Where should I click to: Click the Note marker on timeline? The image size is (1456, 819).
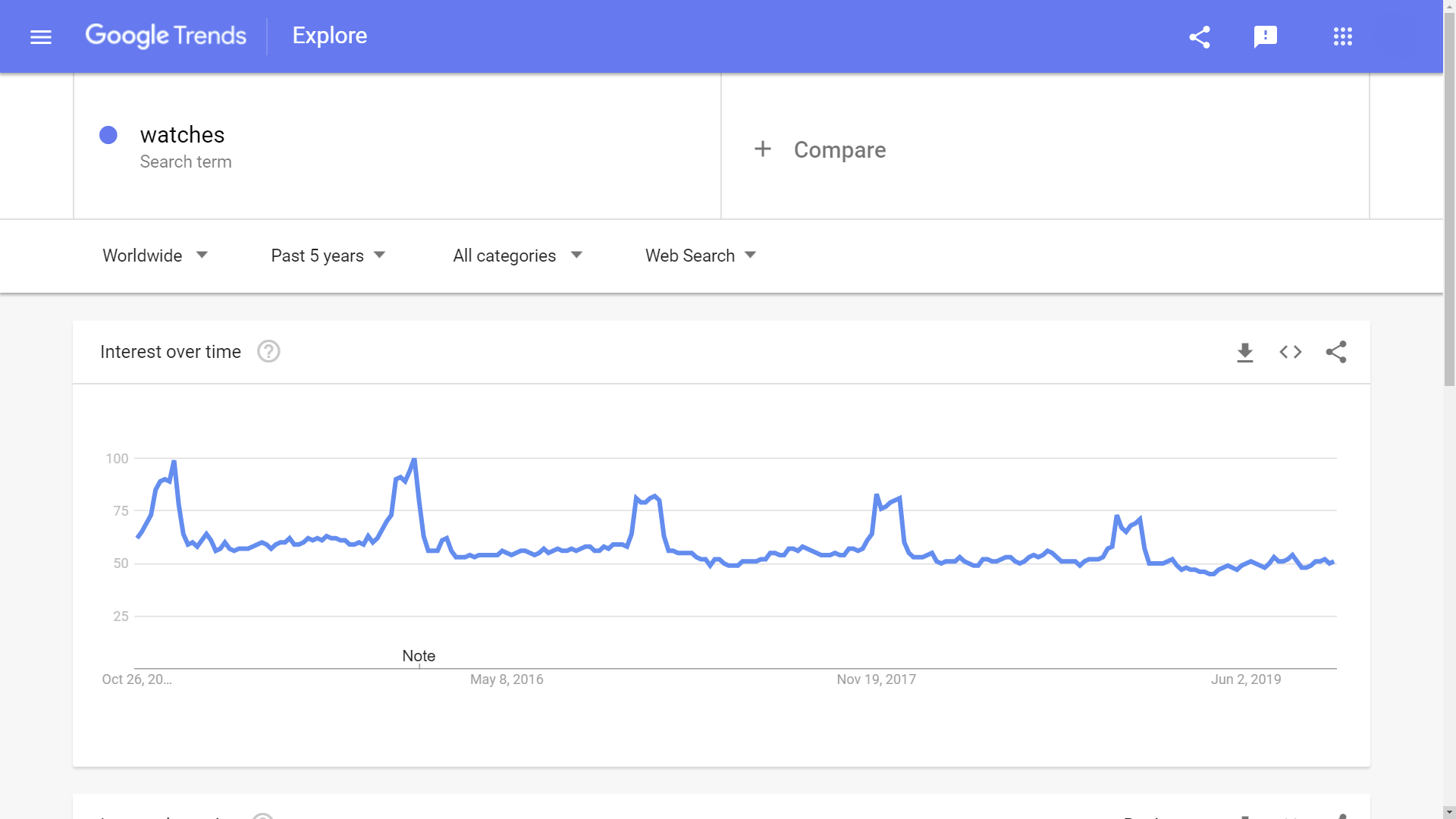[419, 656]
